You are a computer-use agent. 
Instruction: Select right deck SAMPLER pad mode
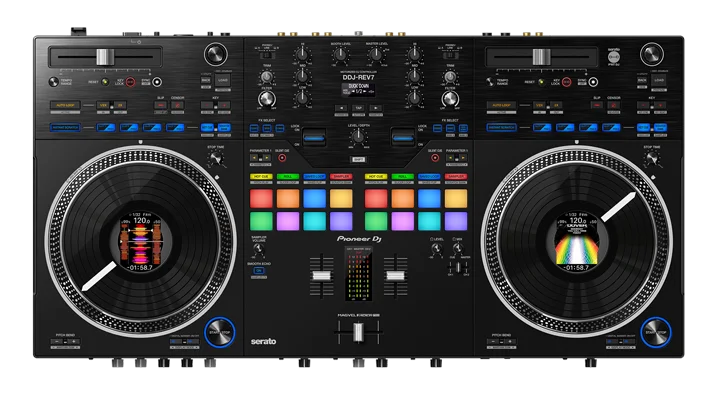click(x=456, y=177)
